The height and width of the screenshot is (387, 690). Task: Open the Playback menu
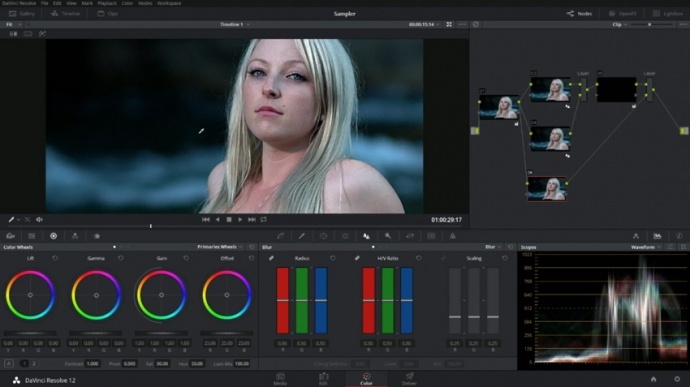107,3
